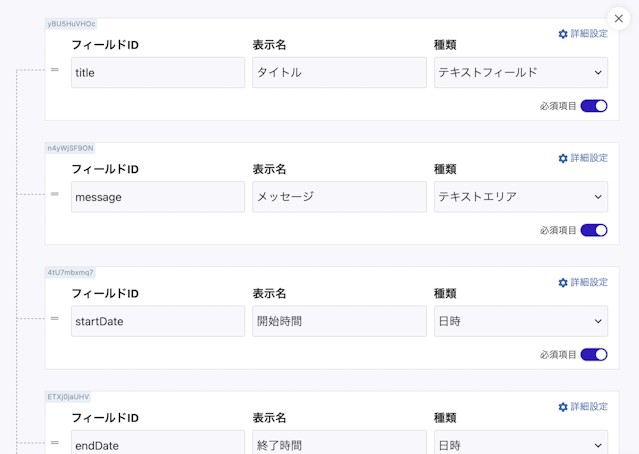Click the タイトル display name input

339,72
